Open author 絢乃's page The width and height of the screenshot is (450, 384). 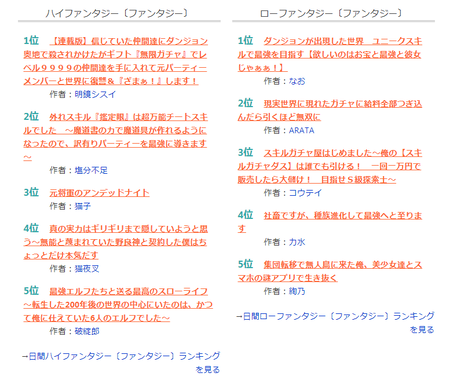tap(297, 291)
